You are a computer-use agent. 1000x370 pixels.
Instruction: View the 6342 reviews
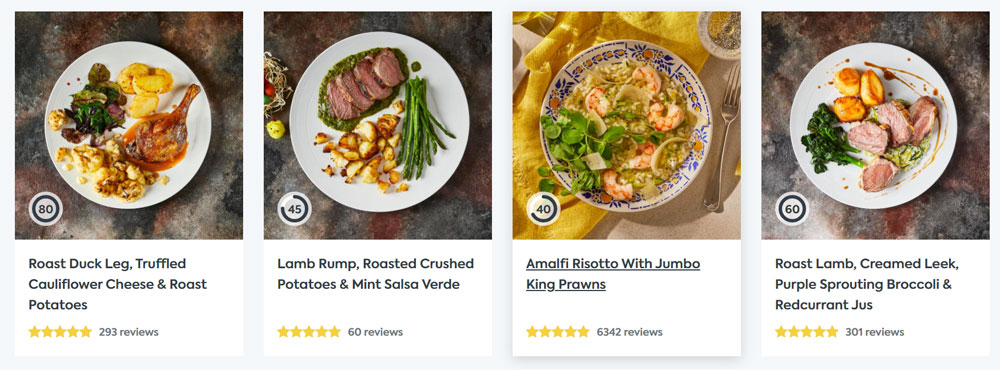[629, 332]
